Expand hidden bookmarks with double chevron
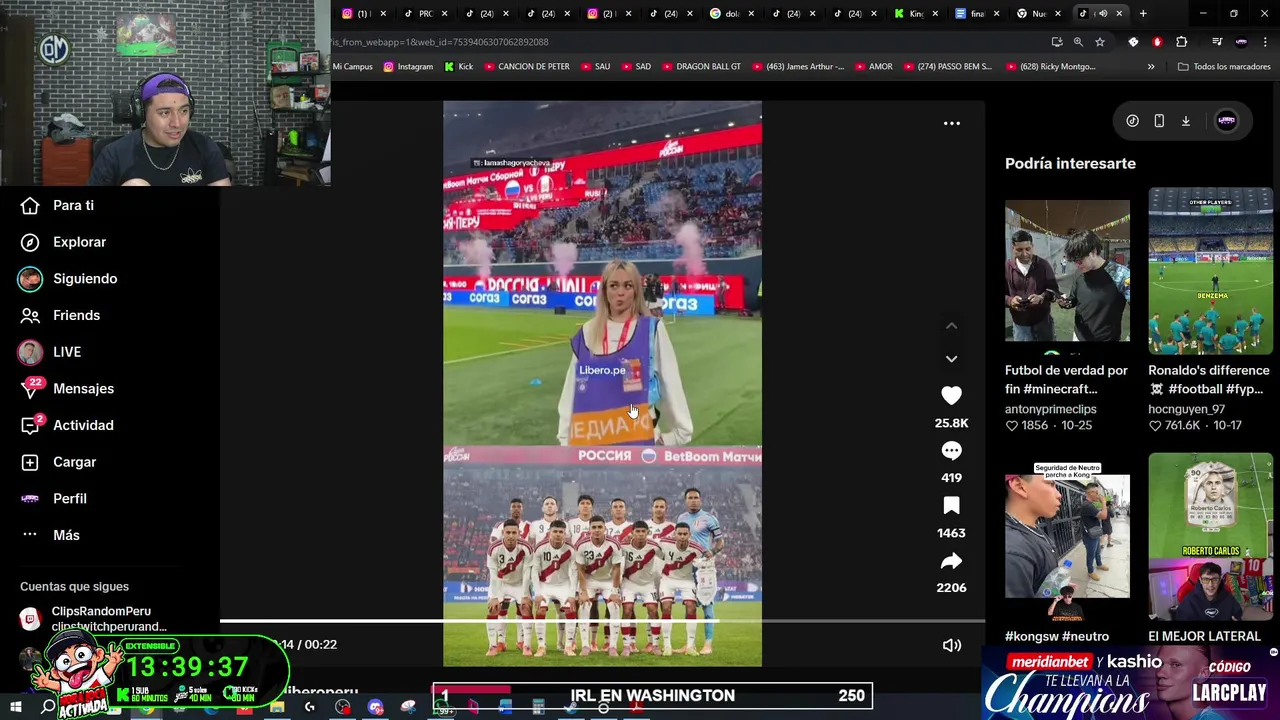Viewport: 1280px width, 720px height. click(x=1151, y=67)
